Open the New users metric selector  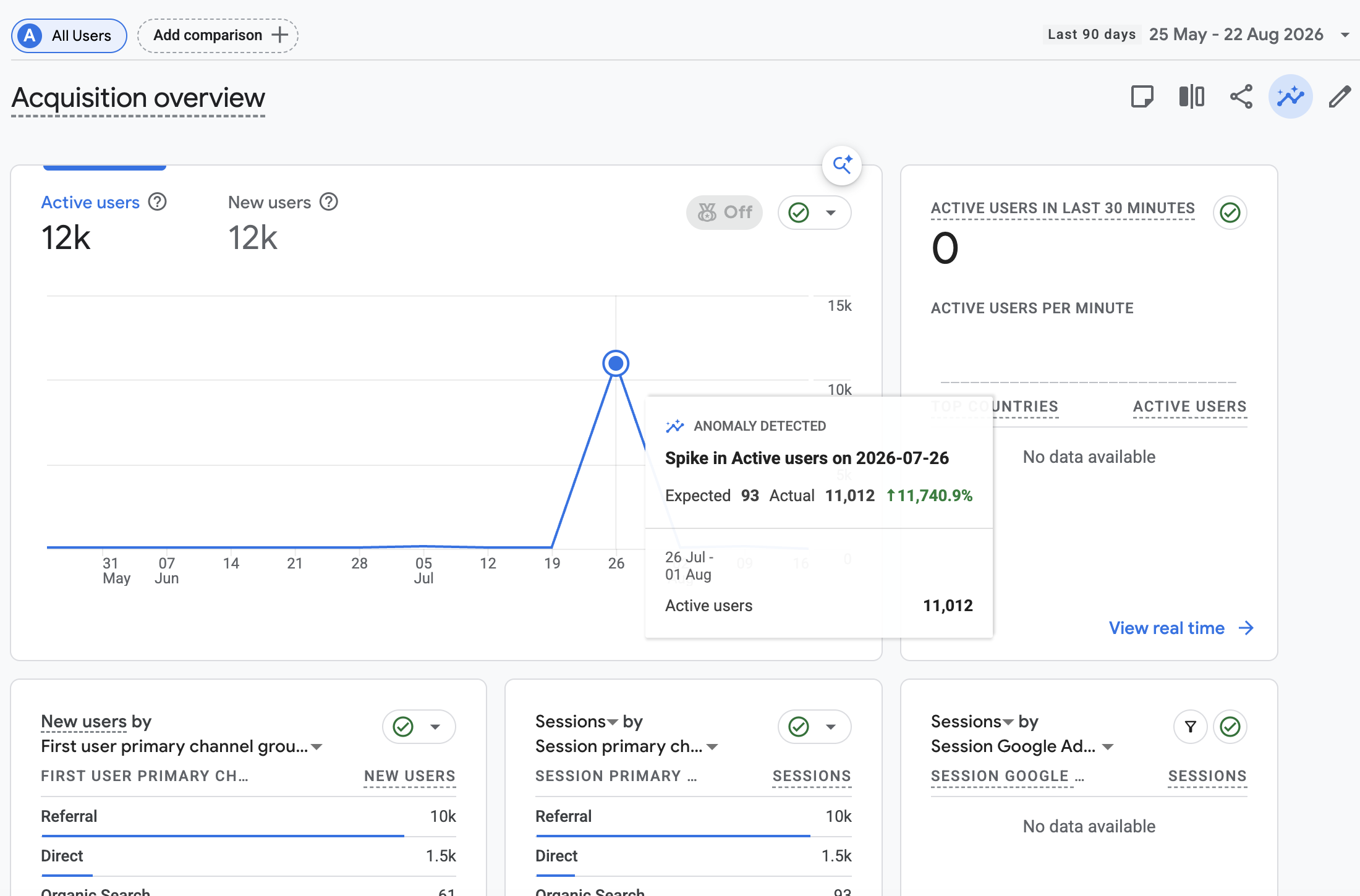[x=83, y=721]
